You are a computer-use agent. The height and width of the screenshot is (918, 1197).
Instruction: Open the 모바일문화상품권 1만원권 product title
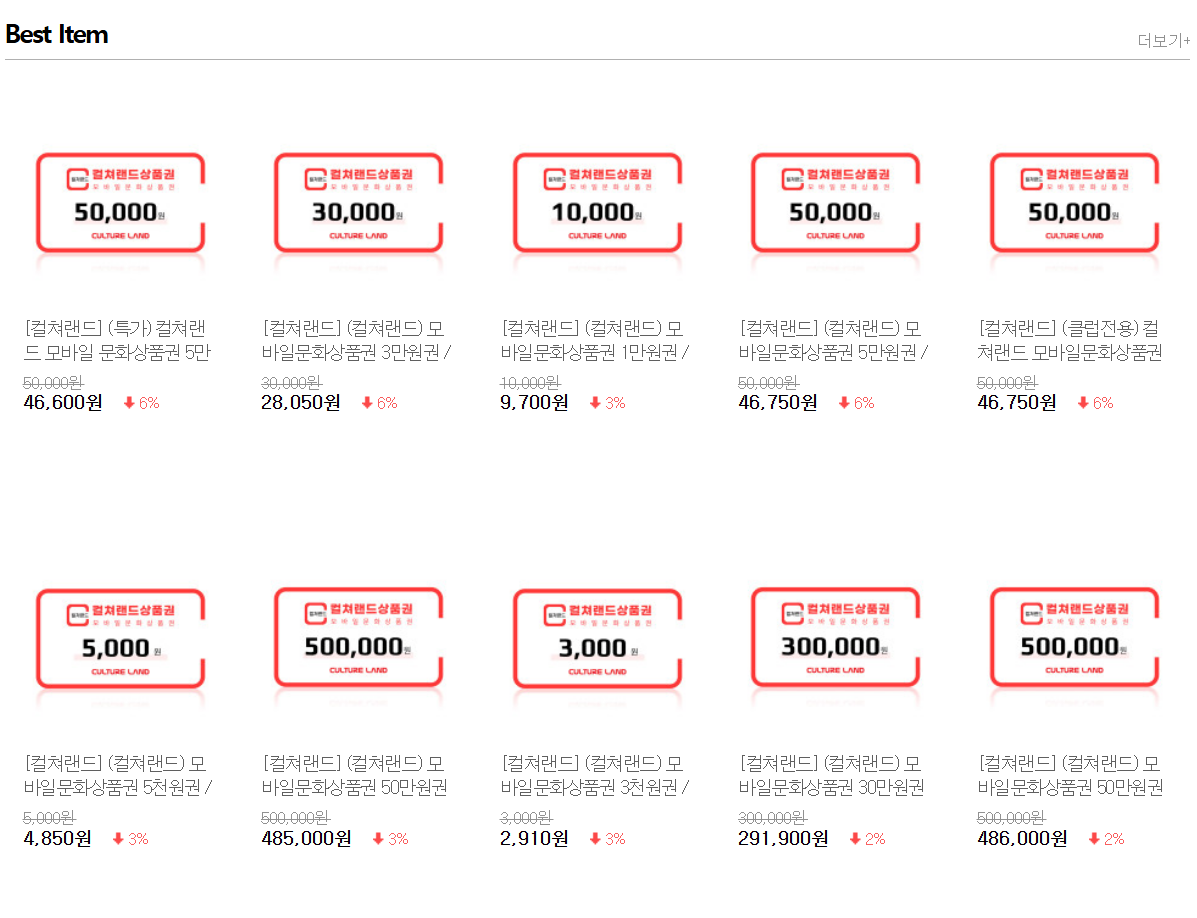coord(596,340)
